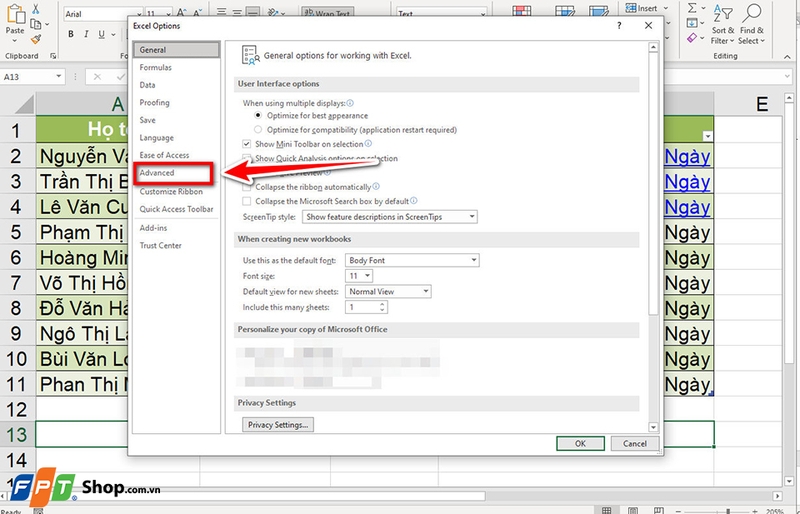Collapse the ribbon with the chevron
Image resolution: width=800 pixels, height=514 pixels.
click(787, 57)
